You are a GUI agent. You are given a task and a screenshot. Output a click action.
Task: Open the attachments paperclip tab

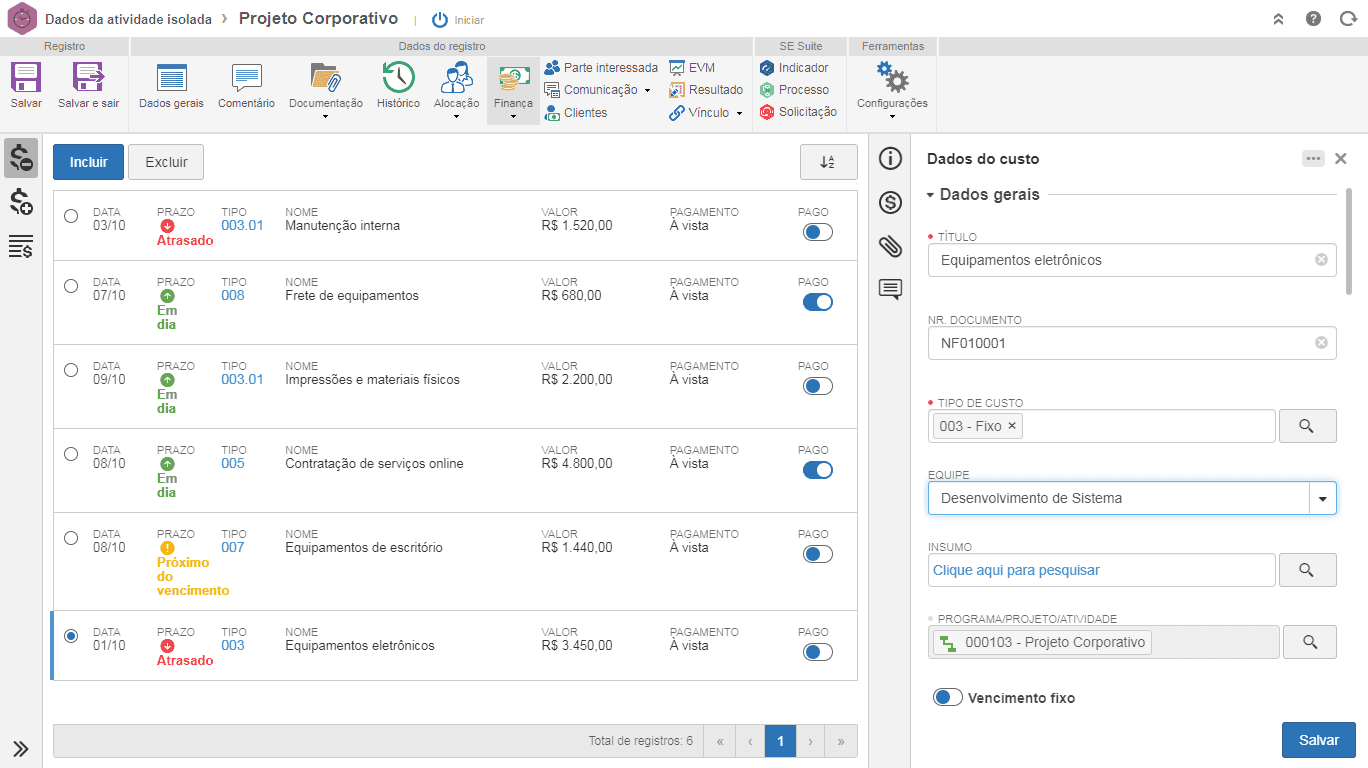[890, 246]
